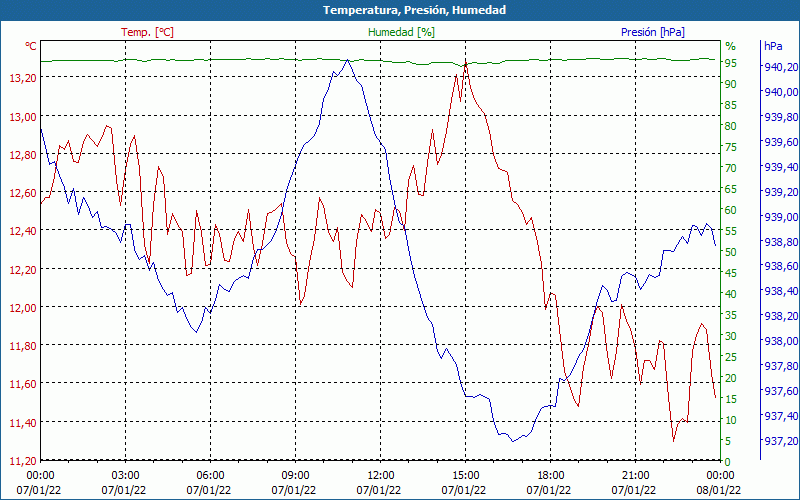The height and width of the screenshot is (500, 800).
Task: Click the red temperature curve's highest peak
Action: pos(465,63)
